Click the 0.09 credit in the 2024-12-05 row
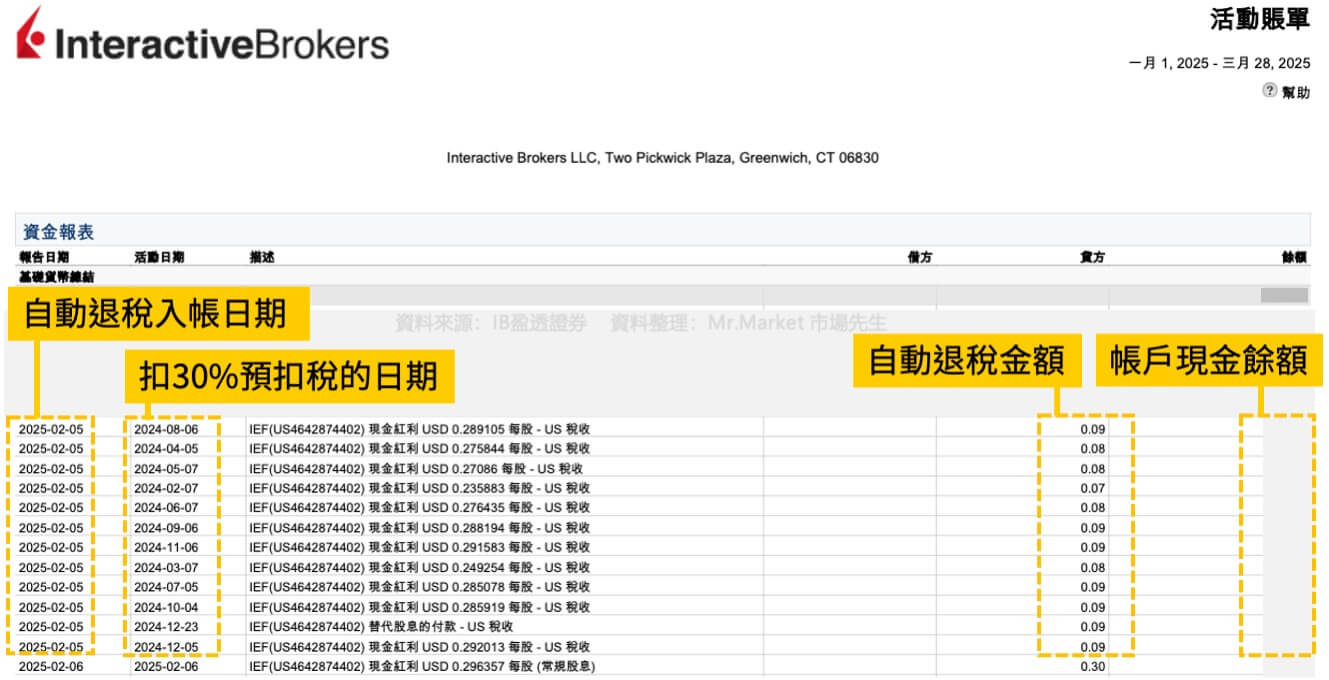 pyautogui.click(x=1092, y=646)
